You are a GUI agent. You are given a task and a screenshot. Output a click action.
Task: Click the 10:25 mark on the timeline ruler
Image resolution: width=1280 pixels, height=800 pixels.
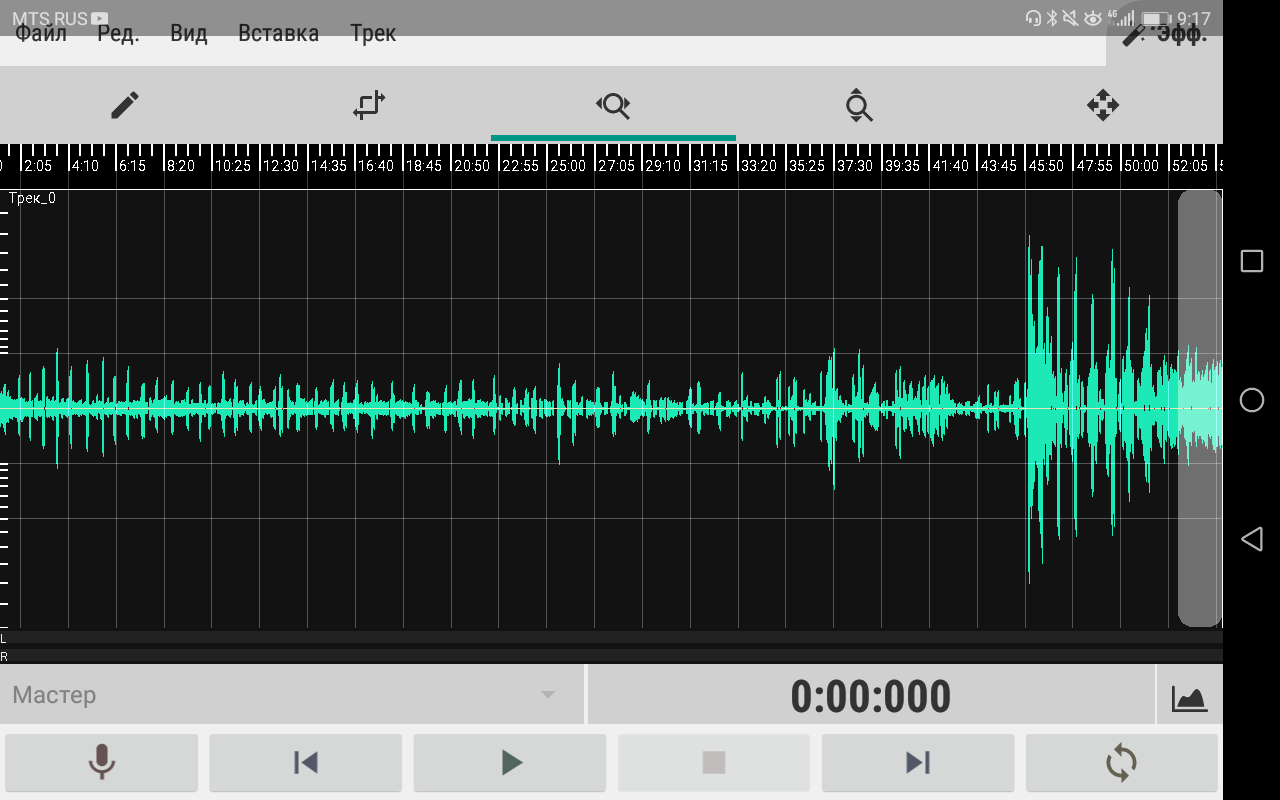coord(232,166)
